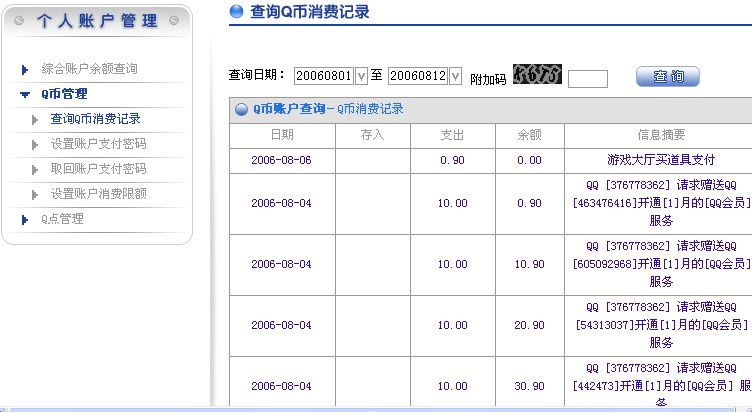The image size is (752, 412).
Task: Click the 存入 column header
Action: (373, 135)
